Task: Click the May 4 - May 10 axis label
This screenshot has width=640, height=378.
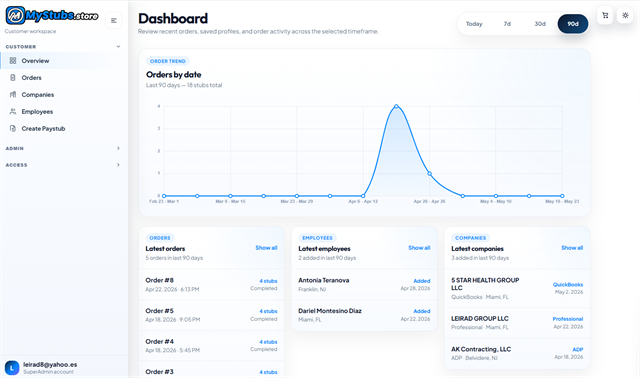Action: [x=496, y=201]
